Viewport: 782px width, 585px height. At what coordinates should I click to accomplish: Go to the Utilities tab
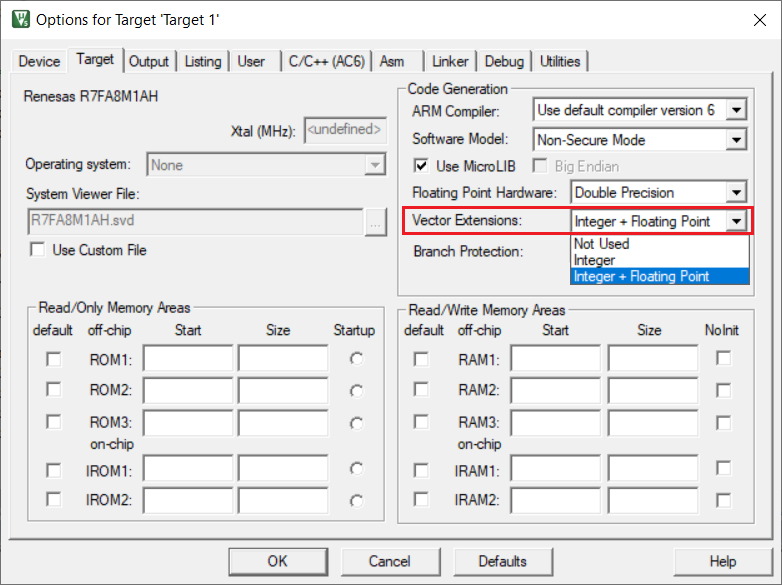[560, 61]
